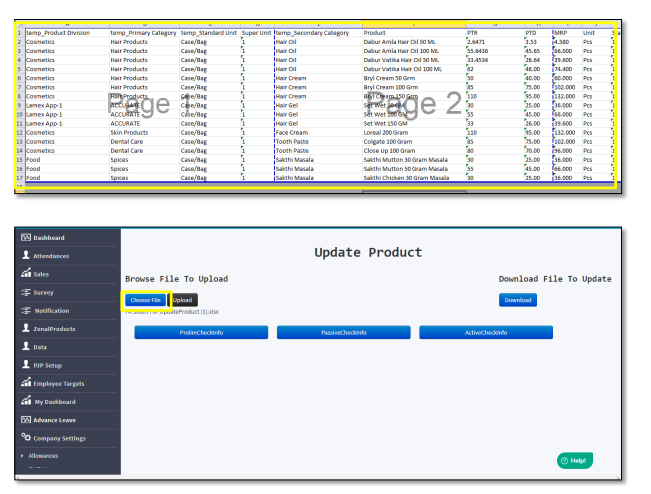Image resolution: width=651 pixels, height=494 pixels.
Task: Click the Choose File button
Action: click(145, 300)
